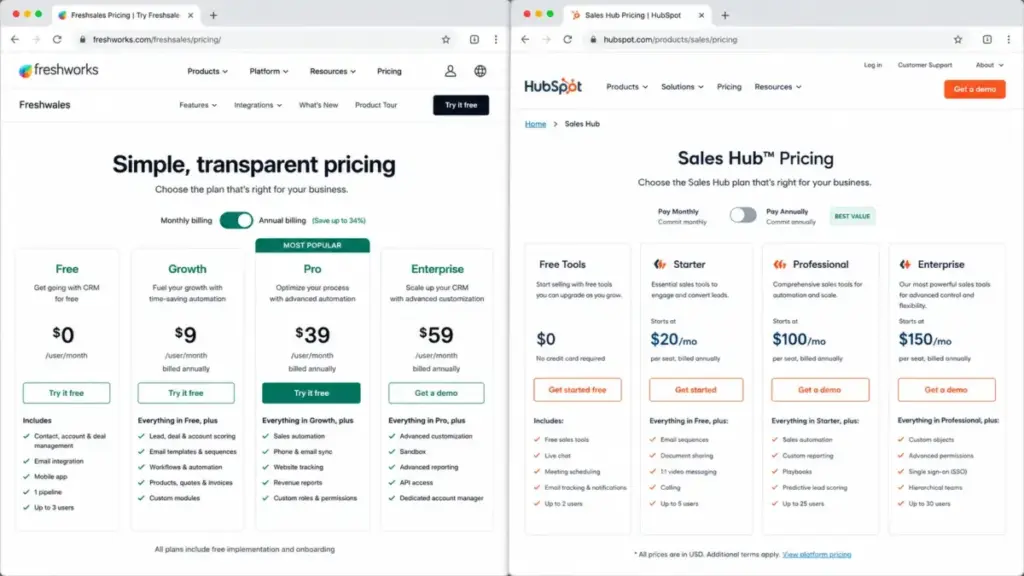1024x576 pixels.
Task: Close the Freshsales Pricing tab
Action: 191,15
